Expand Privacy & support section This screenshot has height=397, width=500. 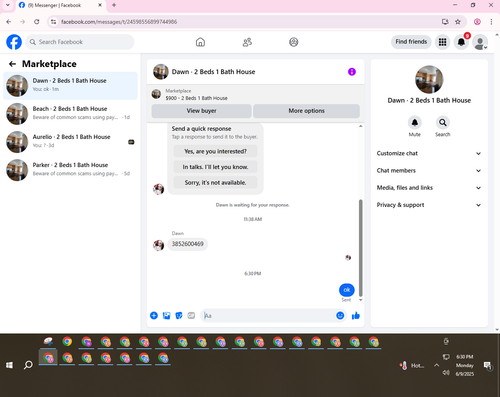(x=429, y=205)
